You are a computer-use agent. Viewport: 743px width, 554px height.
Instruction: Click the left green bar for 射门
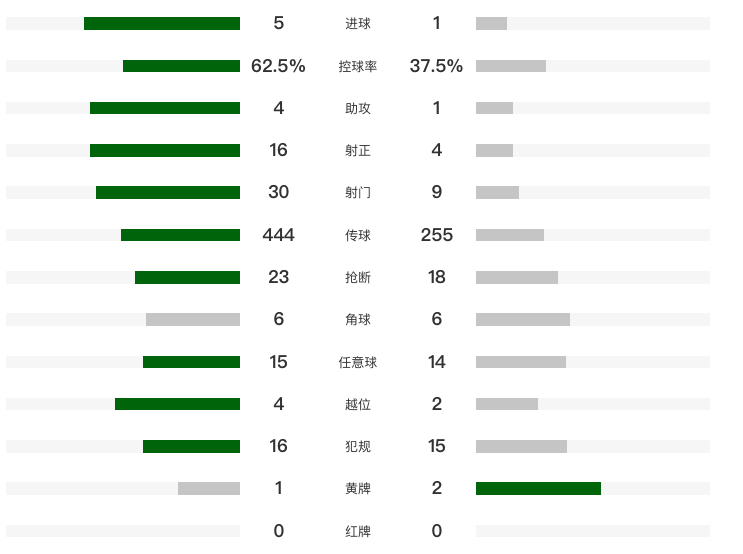(168, 192)
